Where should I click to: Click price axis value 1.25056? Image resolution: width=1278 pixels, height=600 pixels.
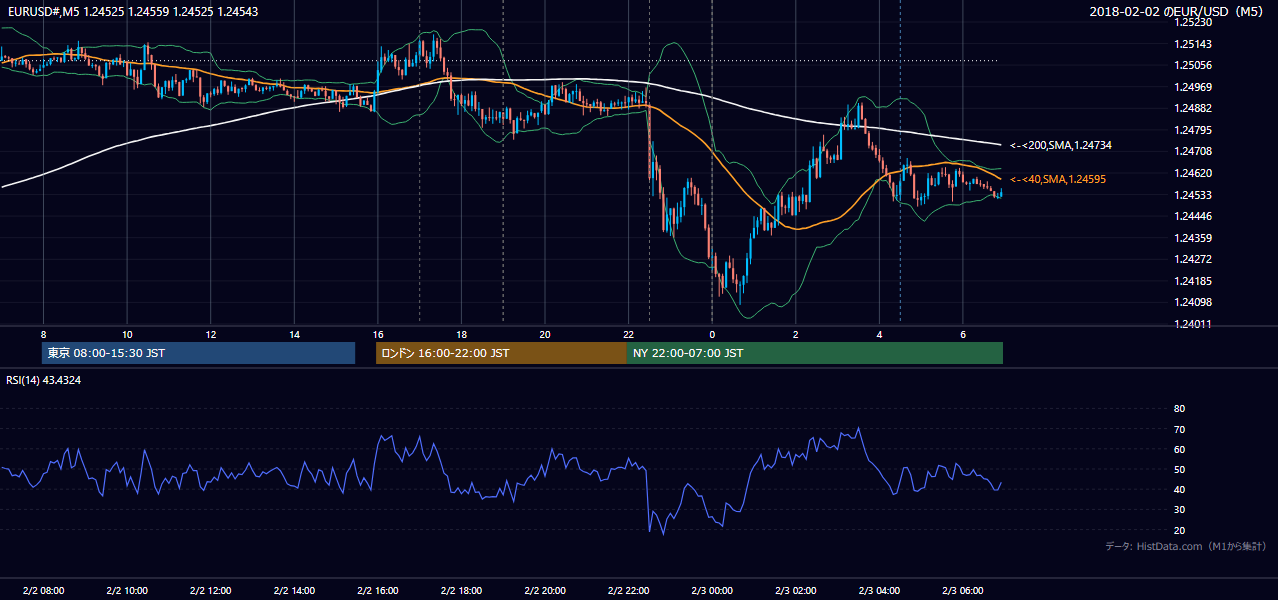1194,66
